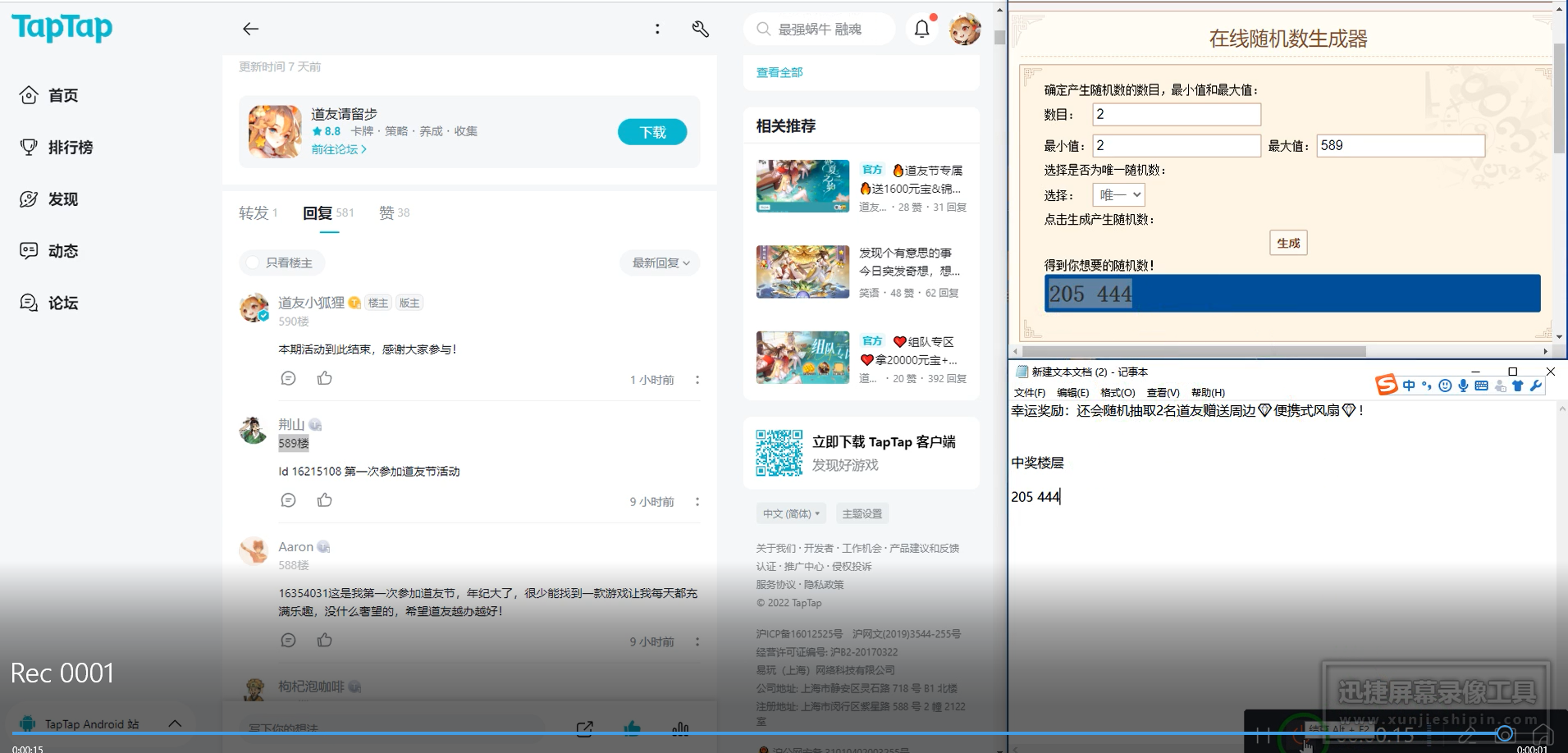Expand the 最新回复 sort dropdown

point(661,262)
